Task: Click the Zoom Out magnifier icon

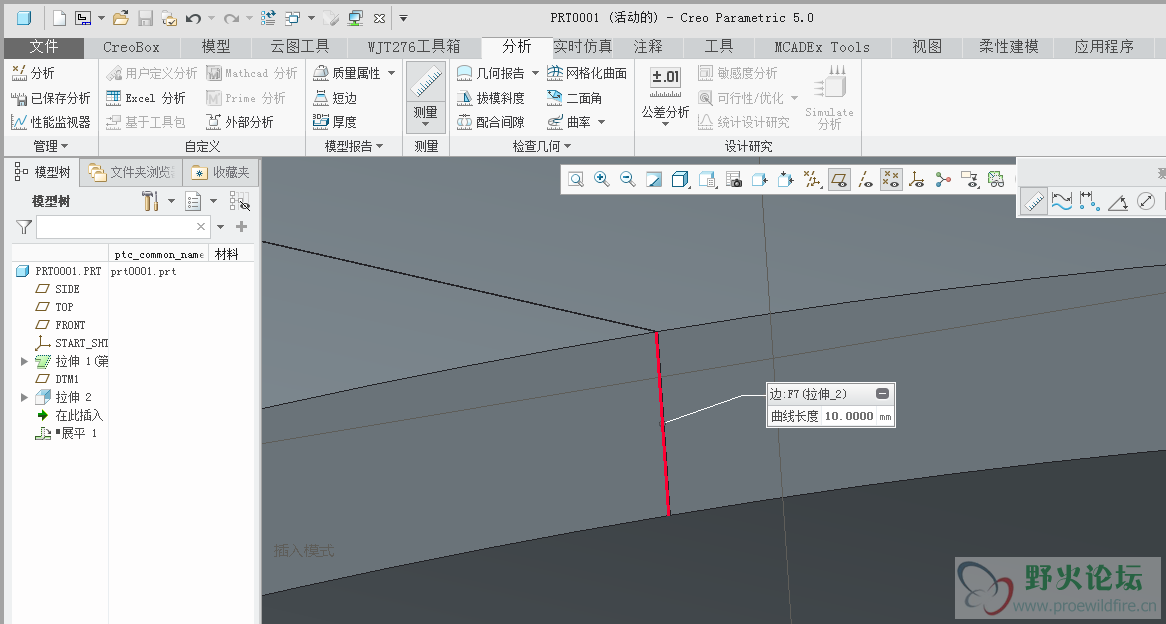Action: click(628, 179)
